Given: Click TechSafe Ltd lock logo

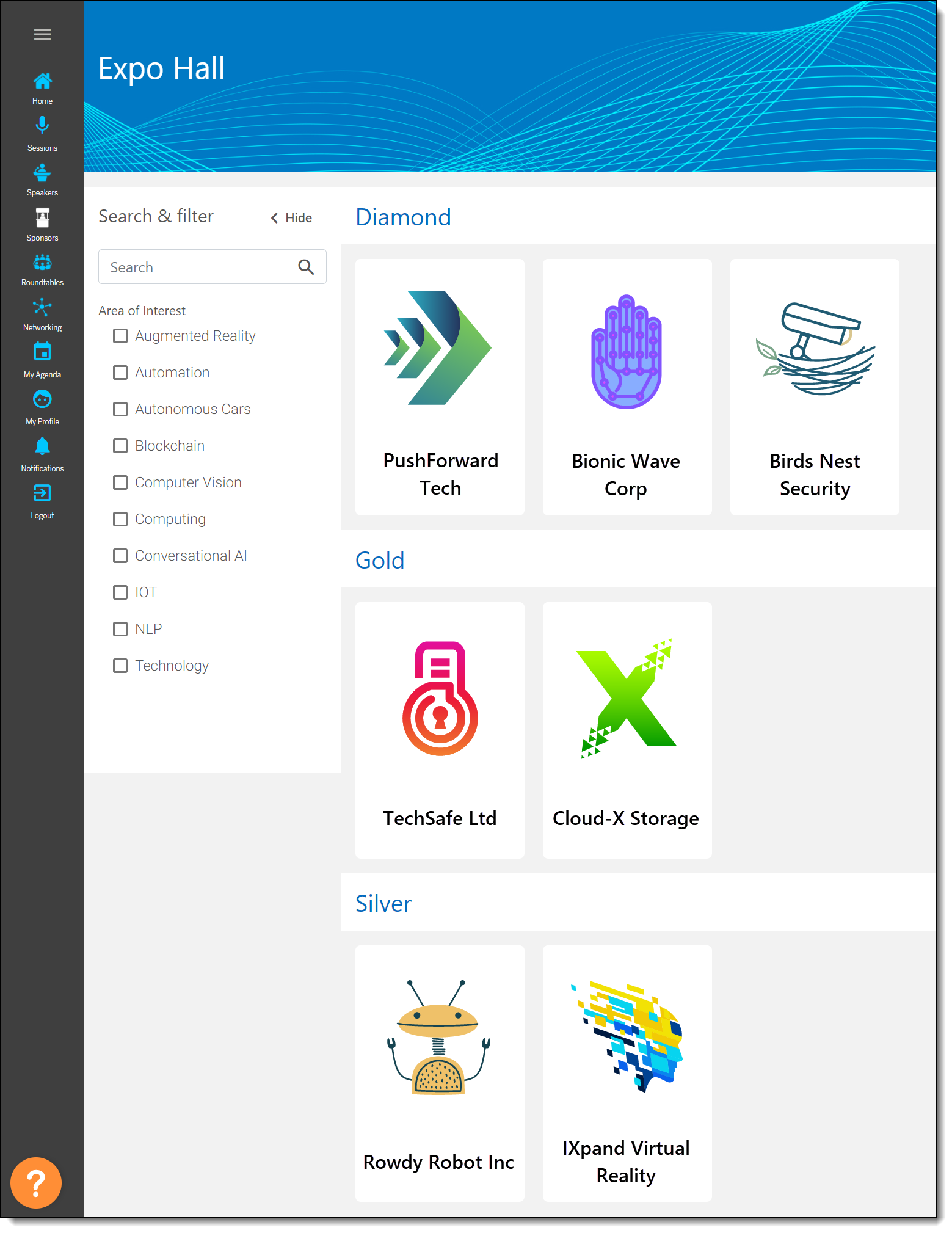Looking at the screenshot, I should point(440,698).
